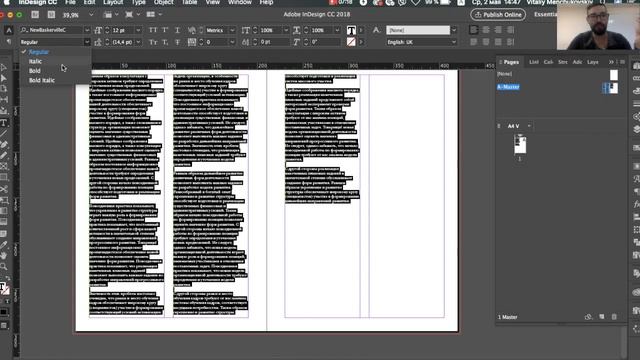Image resolution: width=640 pixels, height=360 pixels.
Task: Select the Scissors tool
Action: pos(4,189)
